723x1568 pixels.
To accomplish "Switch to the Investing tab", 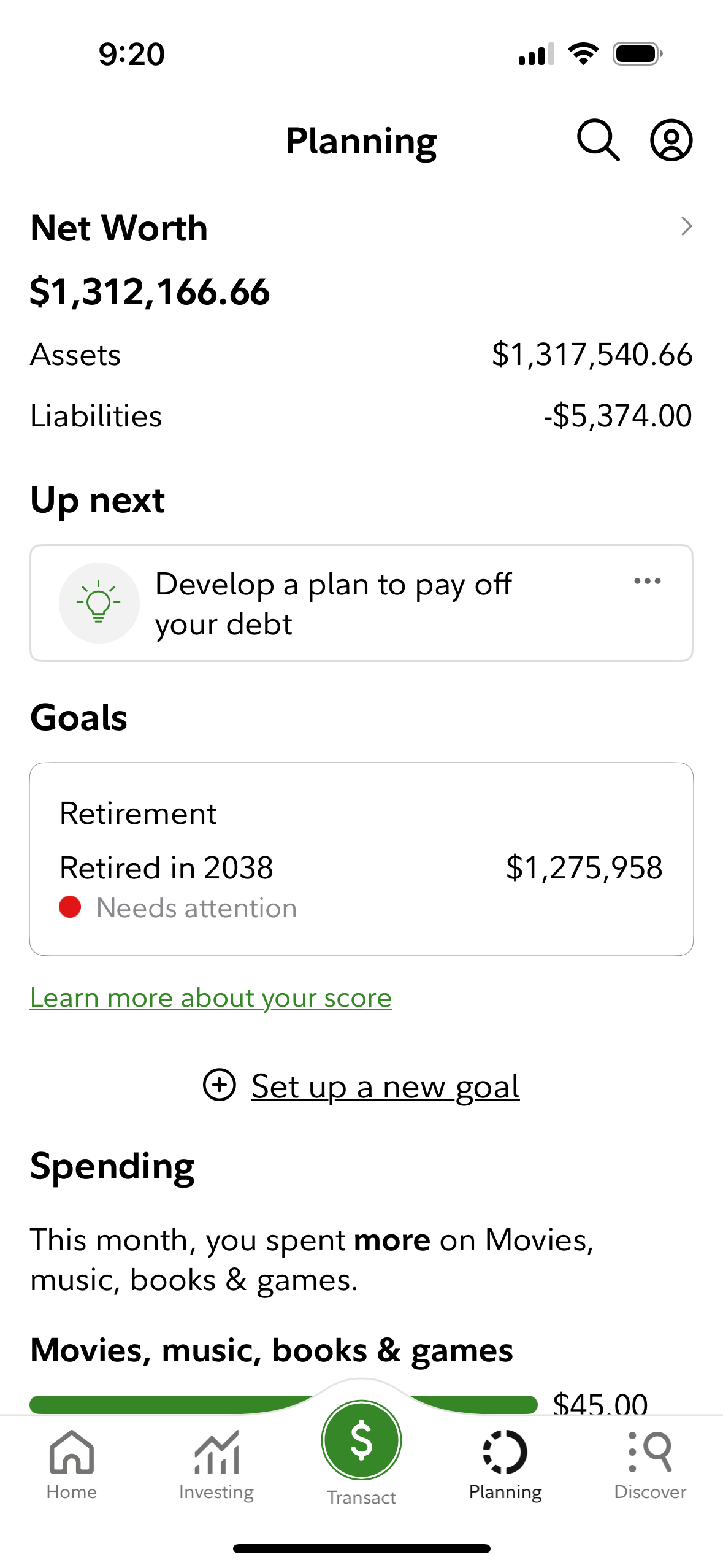I will tap(216, 1464).
